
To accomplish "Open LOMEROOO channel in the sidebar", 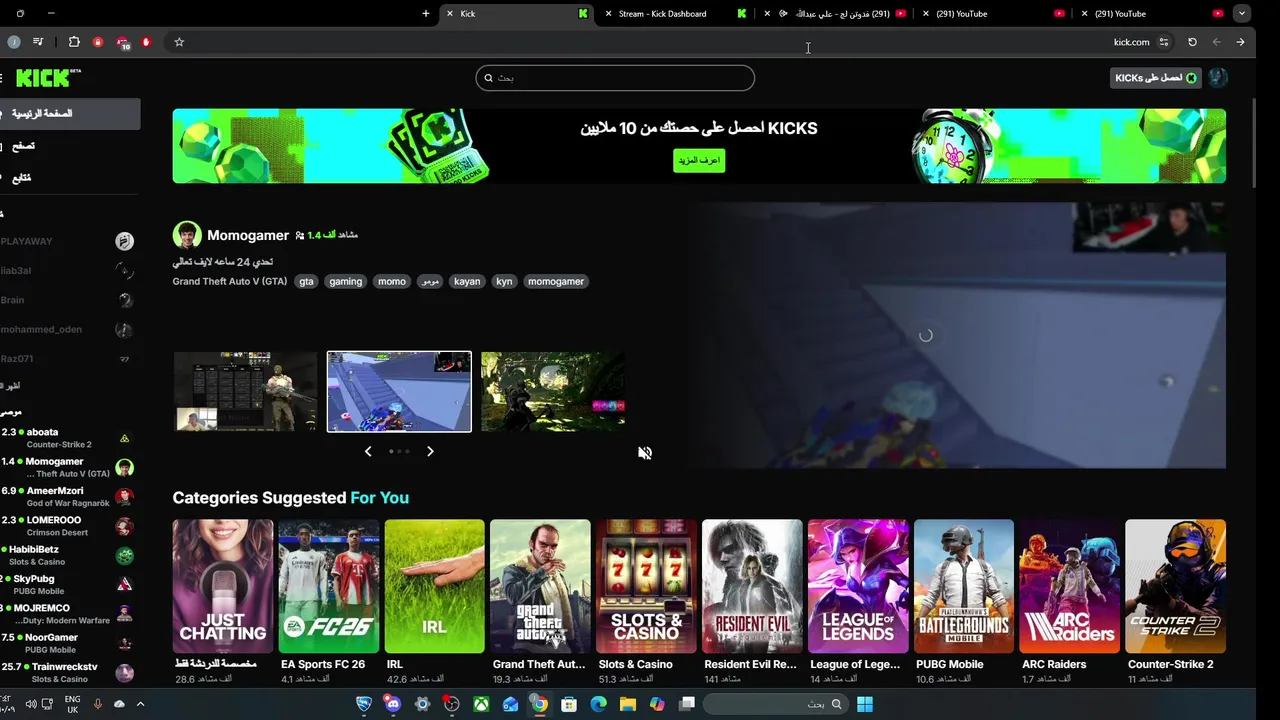I will coord(68,526).
